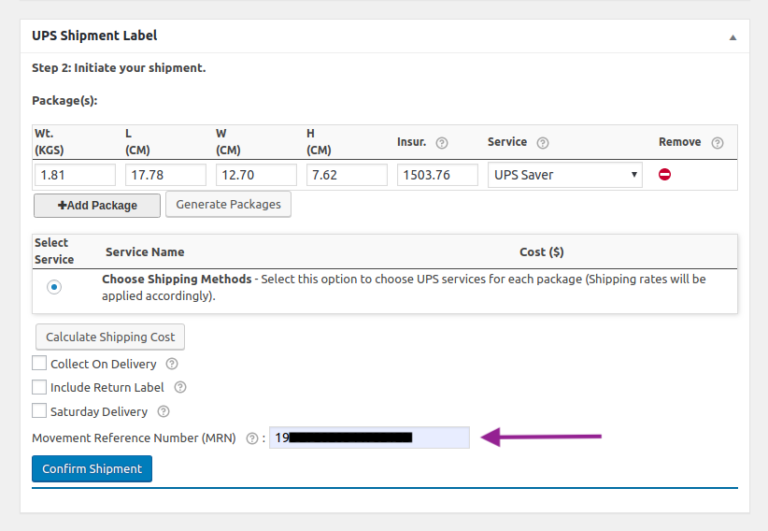Click help icon next to Insur. column
Image resolution: width=768 pixels, height=531 pixels.
pyautogui.click(x=442, y=143)
